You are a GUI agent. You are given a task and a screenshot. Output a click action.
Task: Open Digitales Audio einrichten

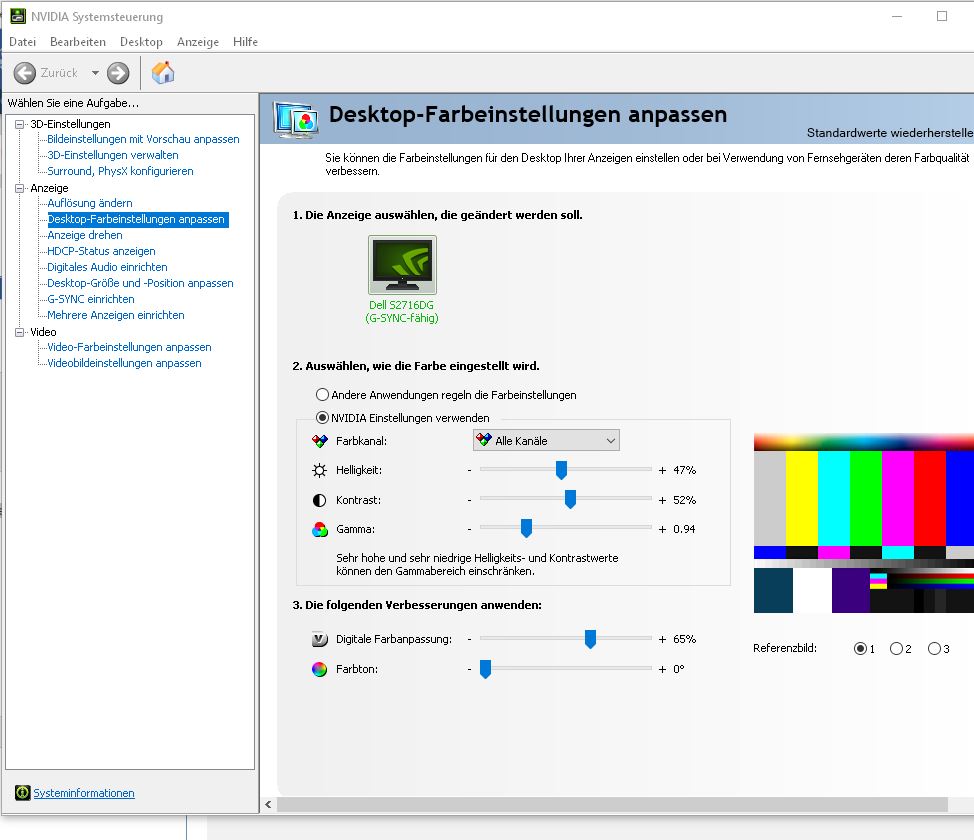point(107,267)
